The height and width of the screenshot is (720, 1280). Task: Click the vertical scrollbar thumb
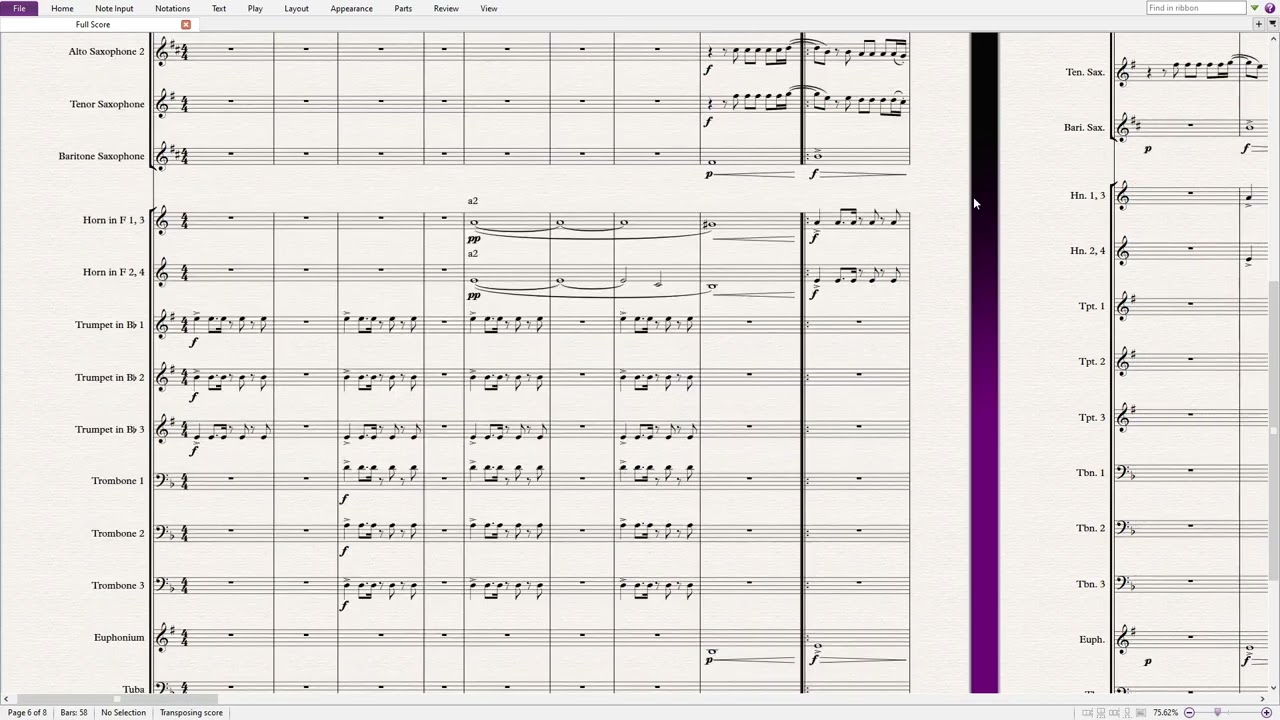(1274, 432)
